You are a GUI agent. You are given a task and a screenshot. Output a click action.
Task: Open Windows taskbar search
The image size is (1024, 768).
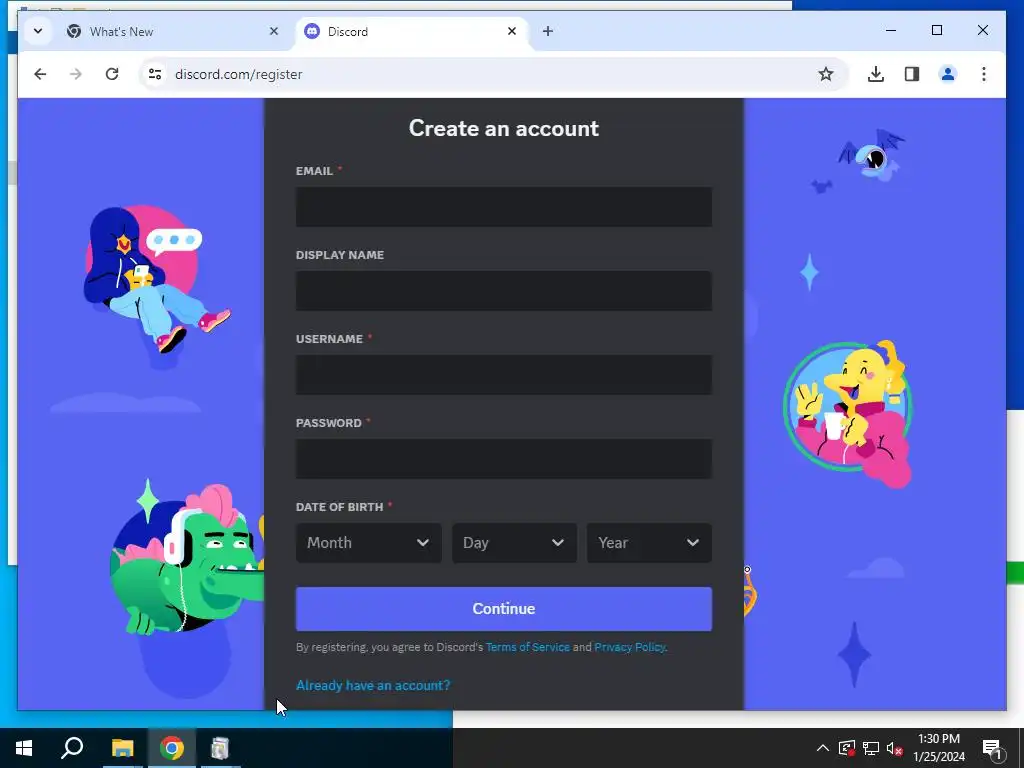[x=72, y=748]
